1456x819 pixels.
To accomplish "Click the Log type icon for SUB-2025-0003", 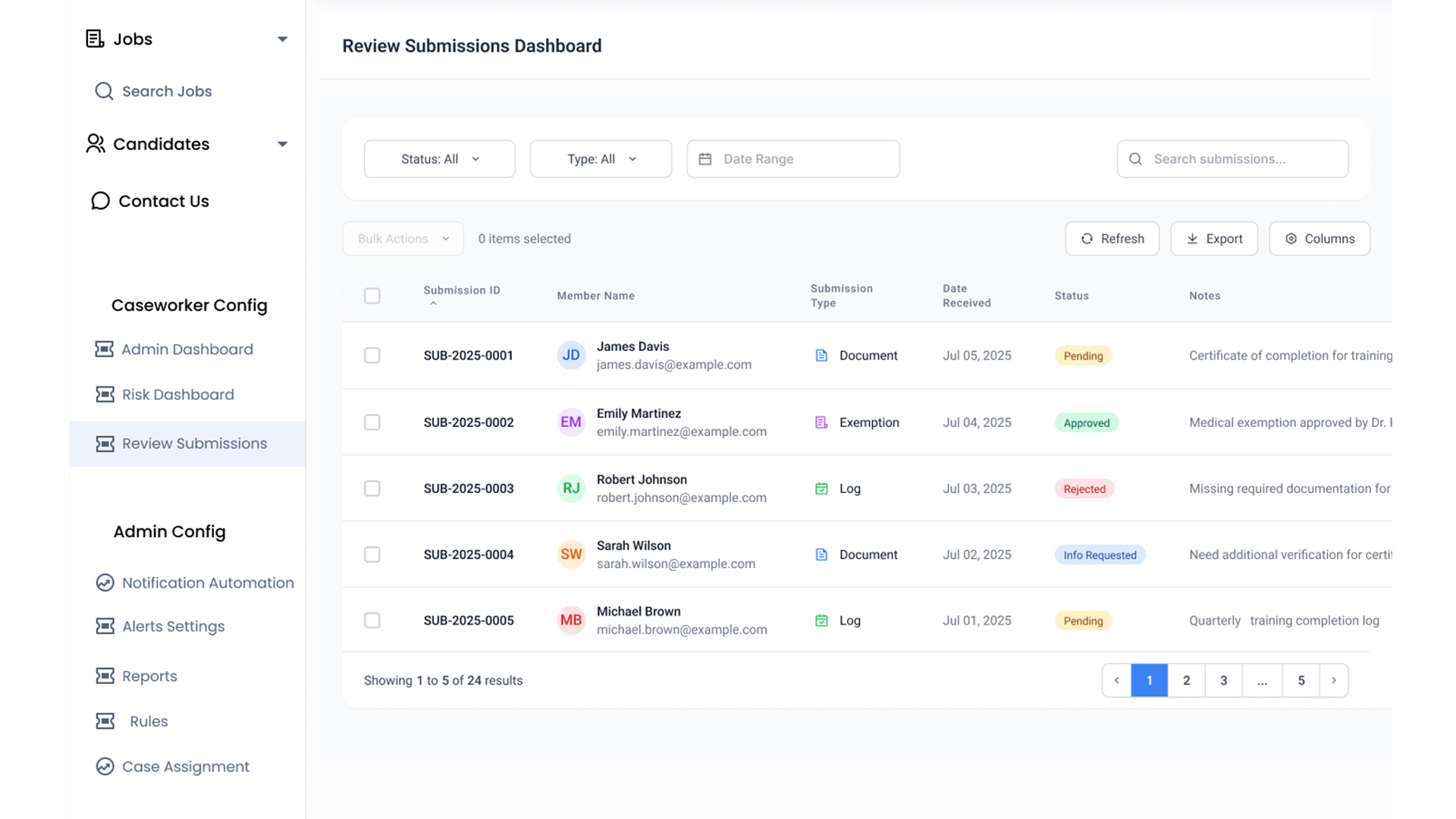I will (821, 488).
